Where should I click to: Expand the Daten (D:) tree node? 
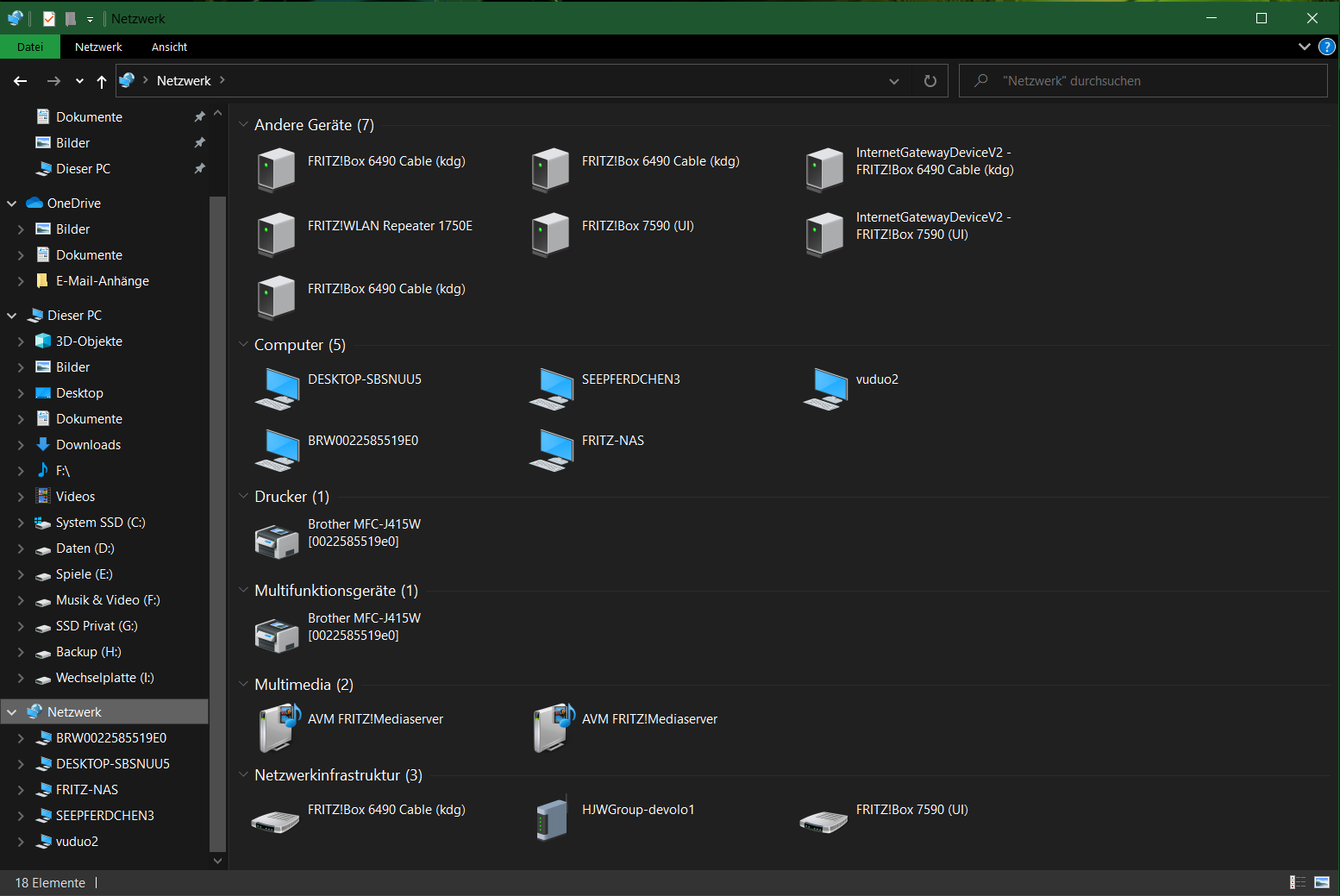coord(21,548)
